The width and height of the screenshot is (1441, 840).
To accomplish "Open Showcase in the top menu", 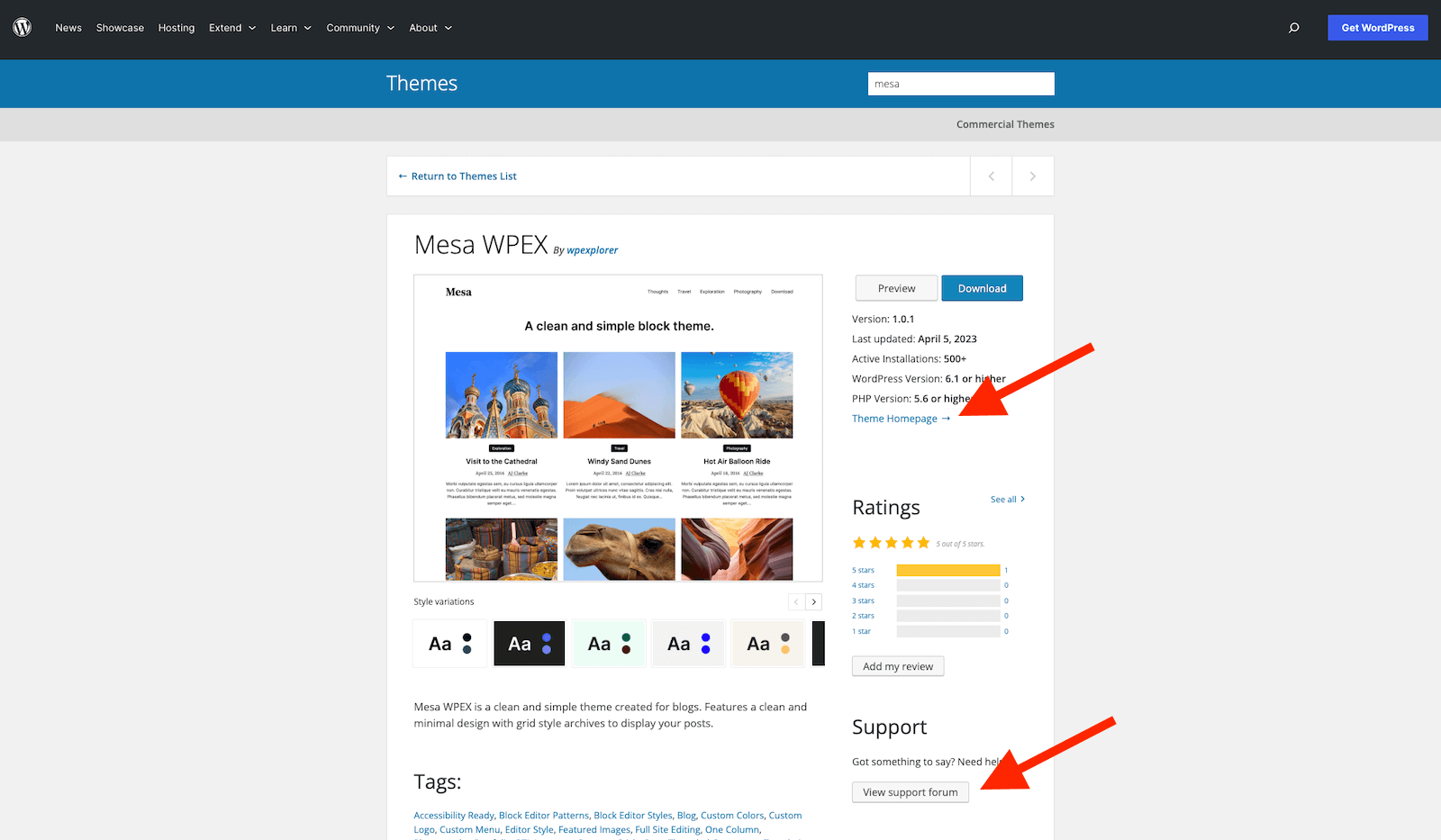I will tap(120, 28).
